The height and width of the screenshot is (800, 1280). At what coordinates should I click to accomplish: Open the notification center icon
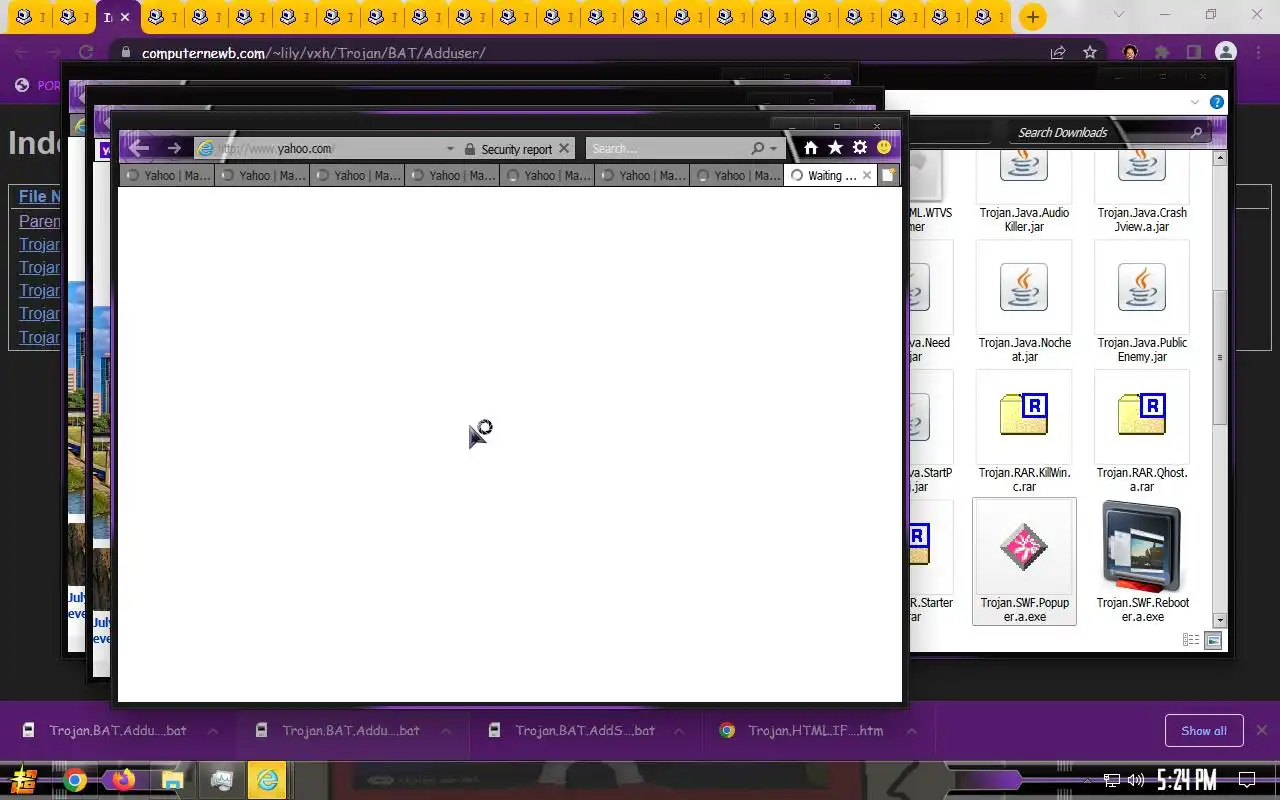click(1247, 780)
